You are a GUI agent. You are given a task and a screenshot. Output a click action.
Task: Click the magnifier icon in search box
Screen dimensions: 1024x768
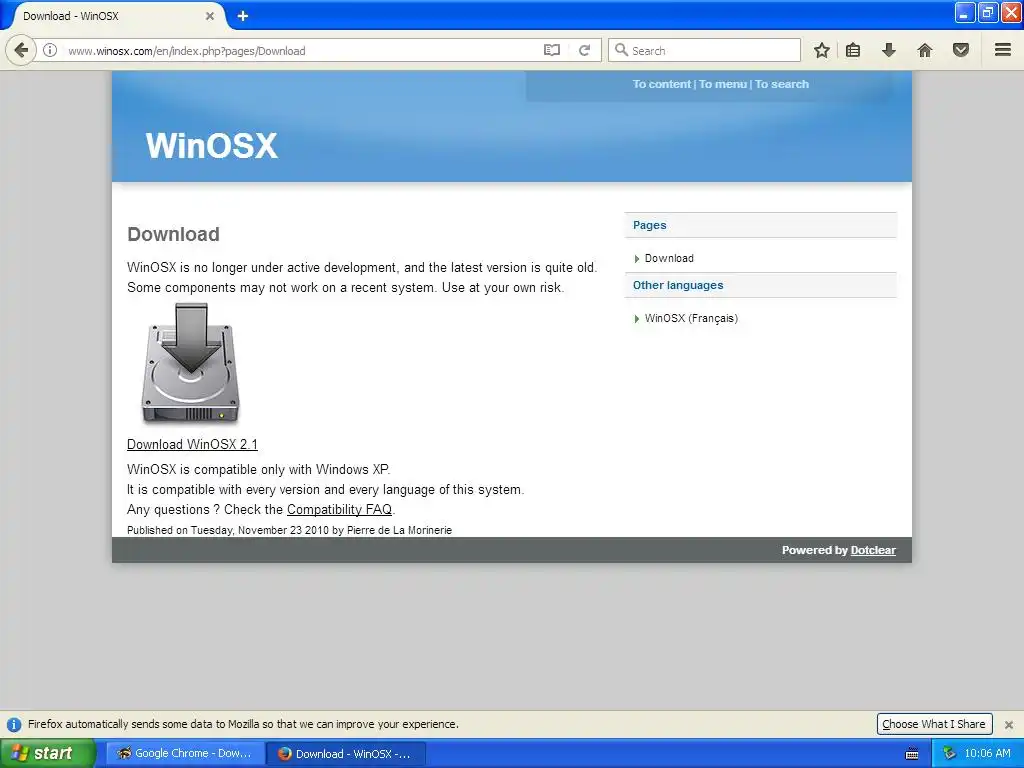[621, 50]
